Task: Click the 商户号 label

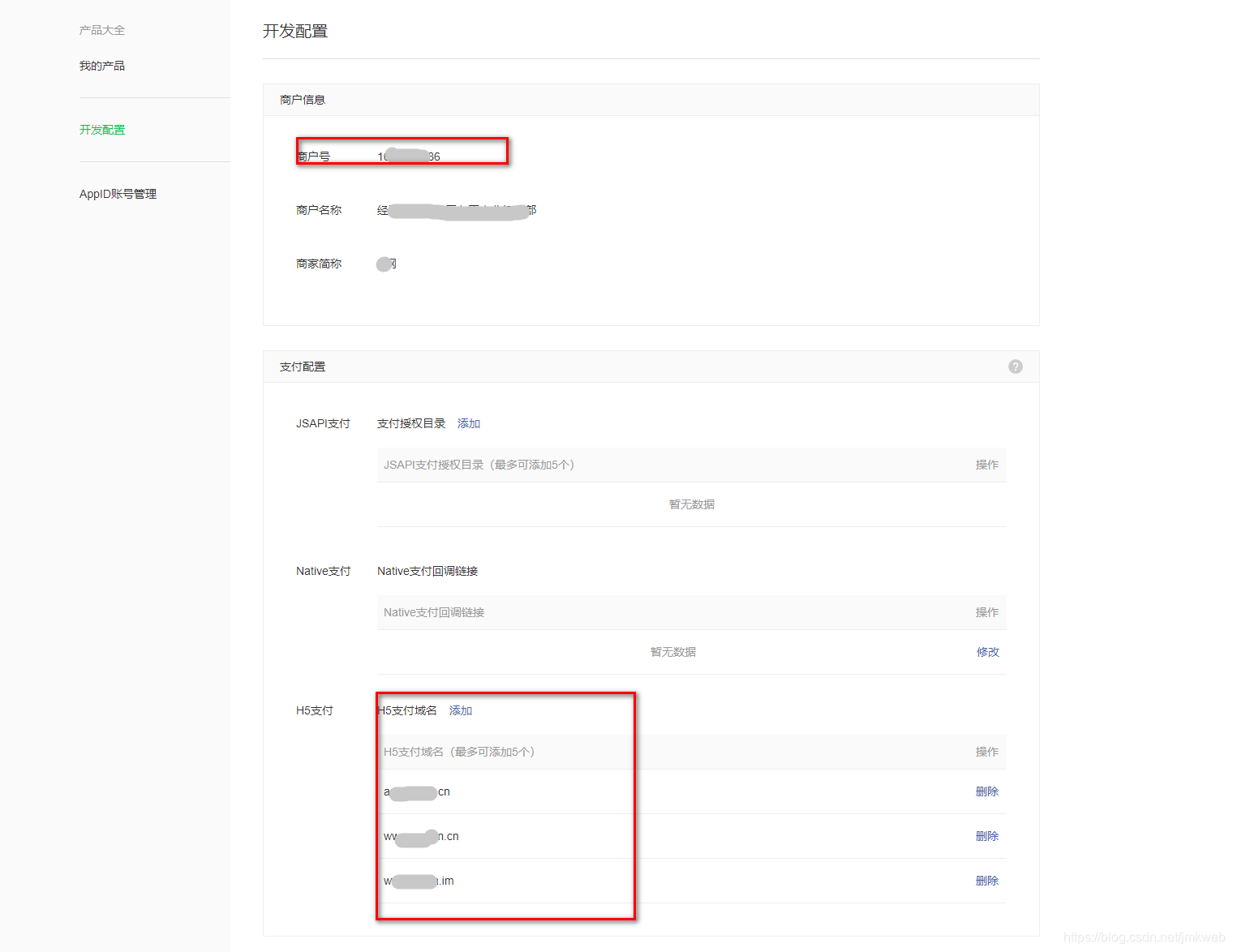Action: click(314, 157)
